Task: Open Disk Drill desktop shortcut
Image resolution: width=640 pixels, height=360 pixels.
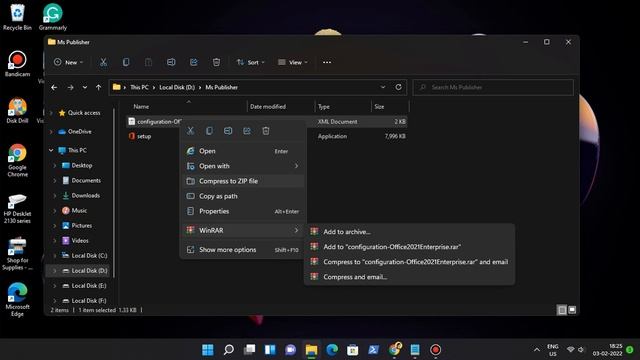Action: point(17,110)
